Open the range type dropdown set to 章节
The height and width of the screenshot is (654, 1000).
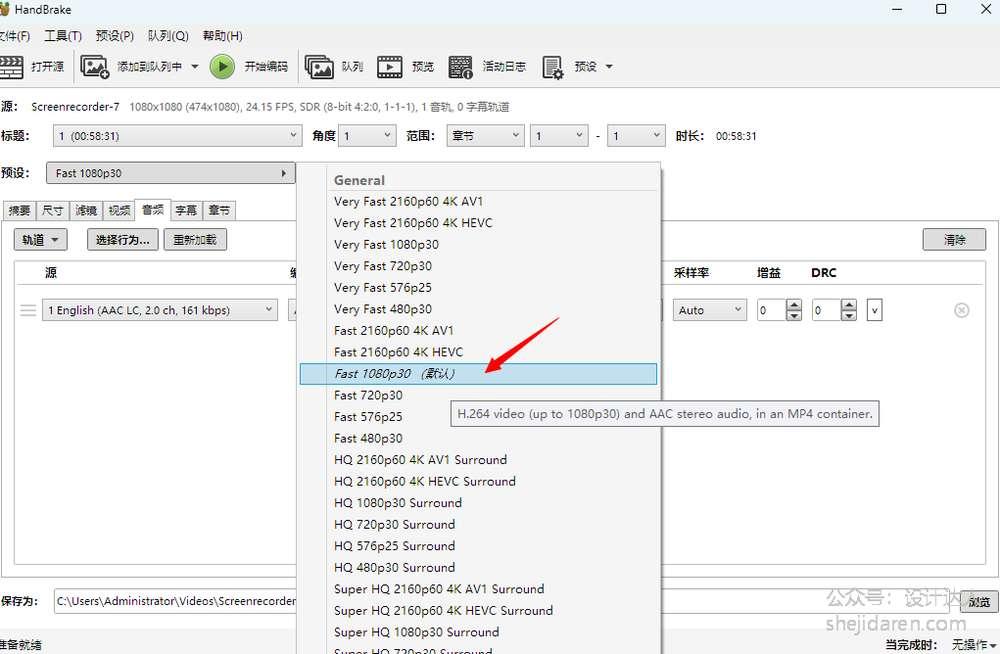click(x=485, y=136)
